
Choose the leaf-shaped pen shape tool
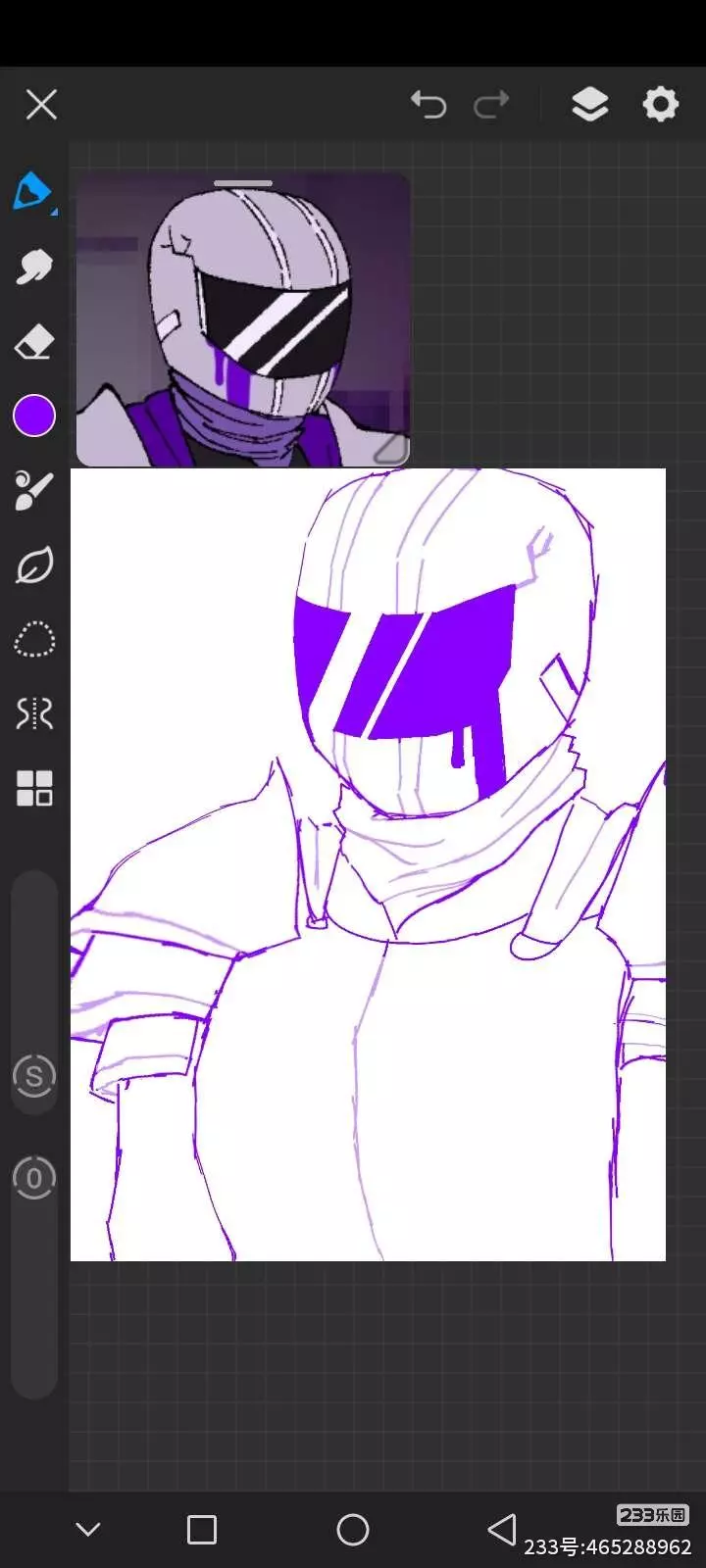[33, 565]
